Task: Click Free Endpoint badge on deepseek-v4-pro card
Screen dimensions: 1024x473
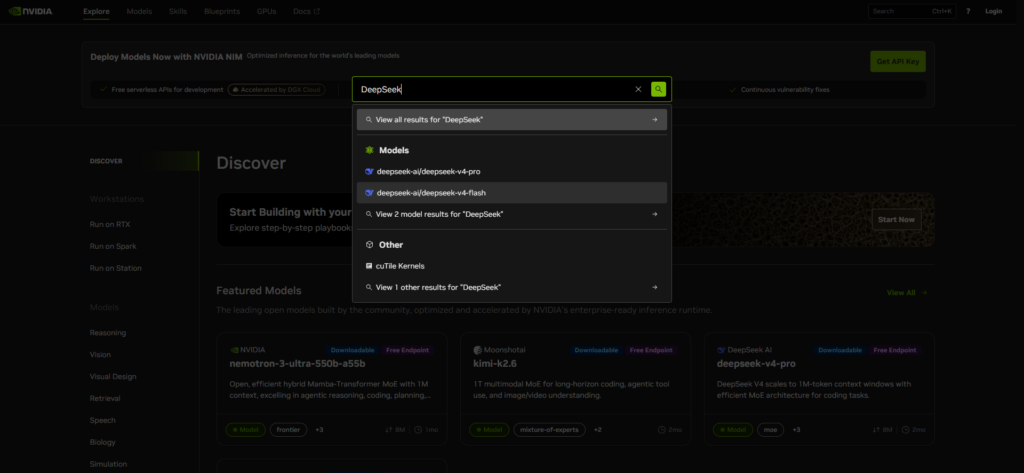Action: (897, 350)
